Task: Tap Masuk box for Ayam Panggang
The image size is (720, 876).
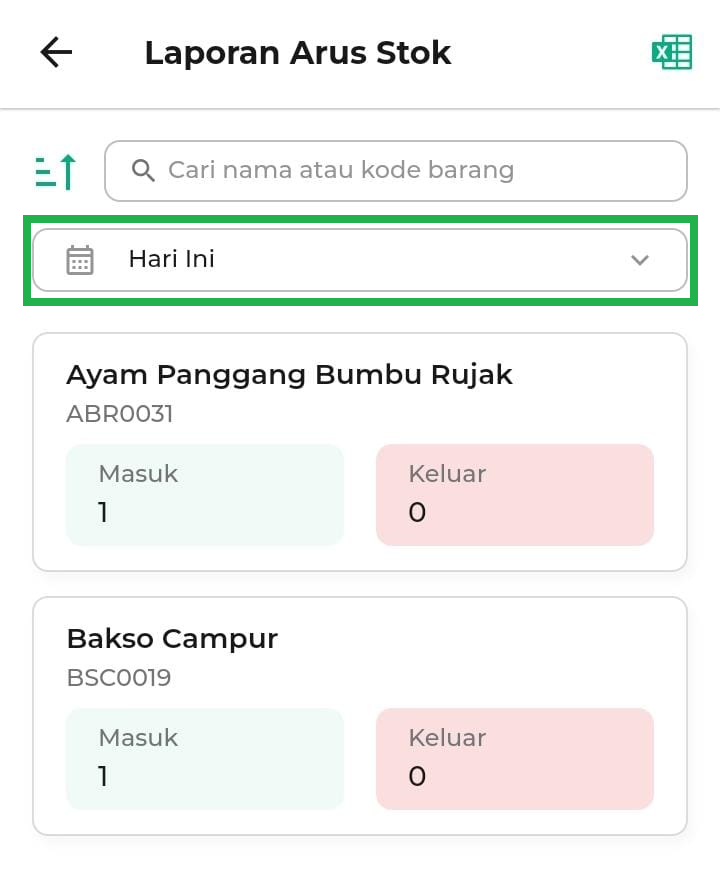Action: (205, 495)
